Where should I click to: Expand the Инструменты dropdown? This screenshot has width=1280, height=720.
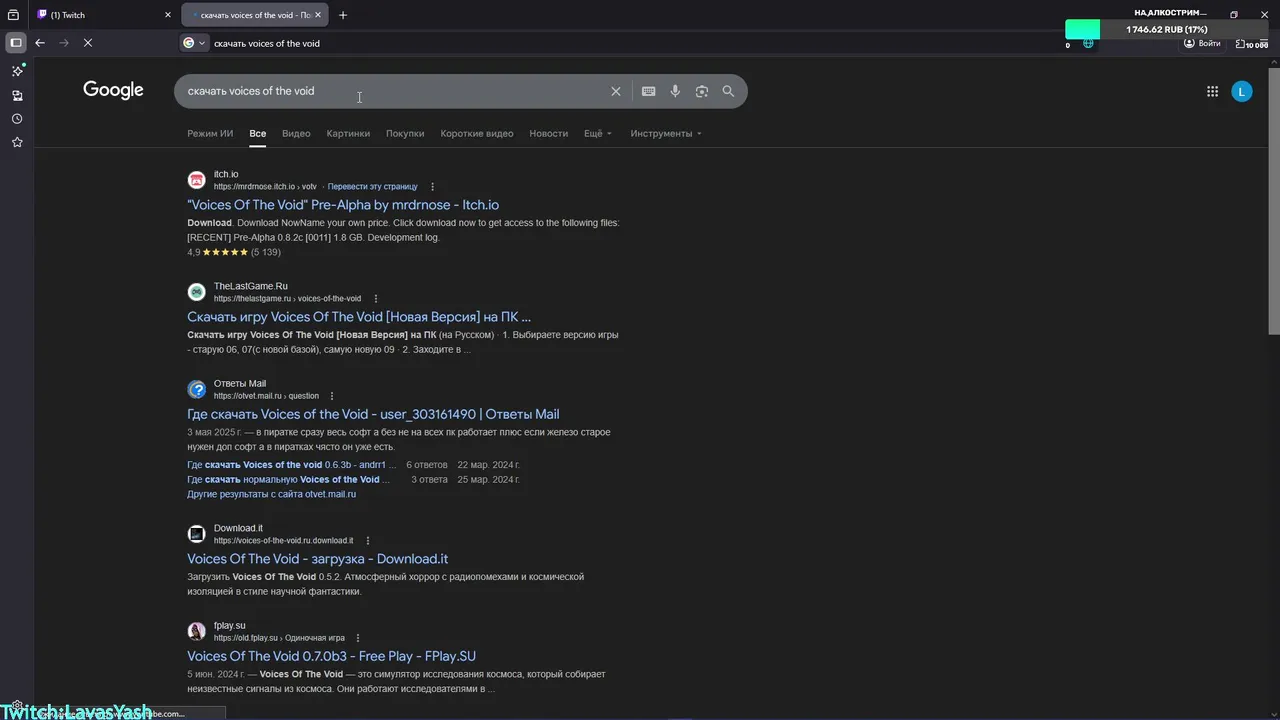point(666,133)
